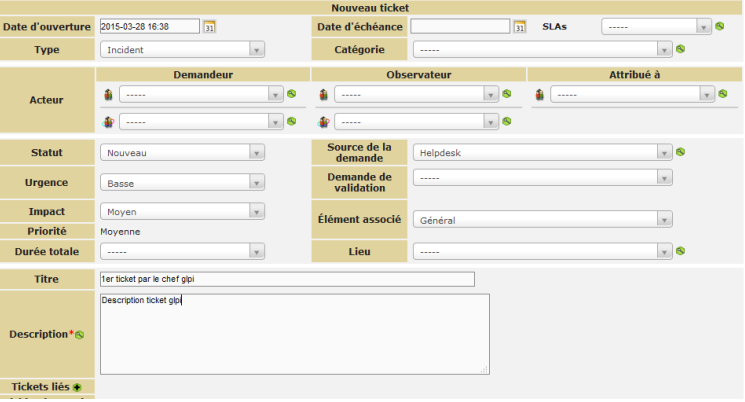Expand the Statut dropdown set to Nouveau
This screenshot has width=745, height=402.
click(x=182, y=153)
